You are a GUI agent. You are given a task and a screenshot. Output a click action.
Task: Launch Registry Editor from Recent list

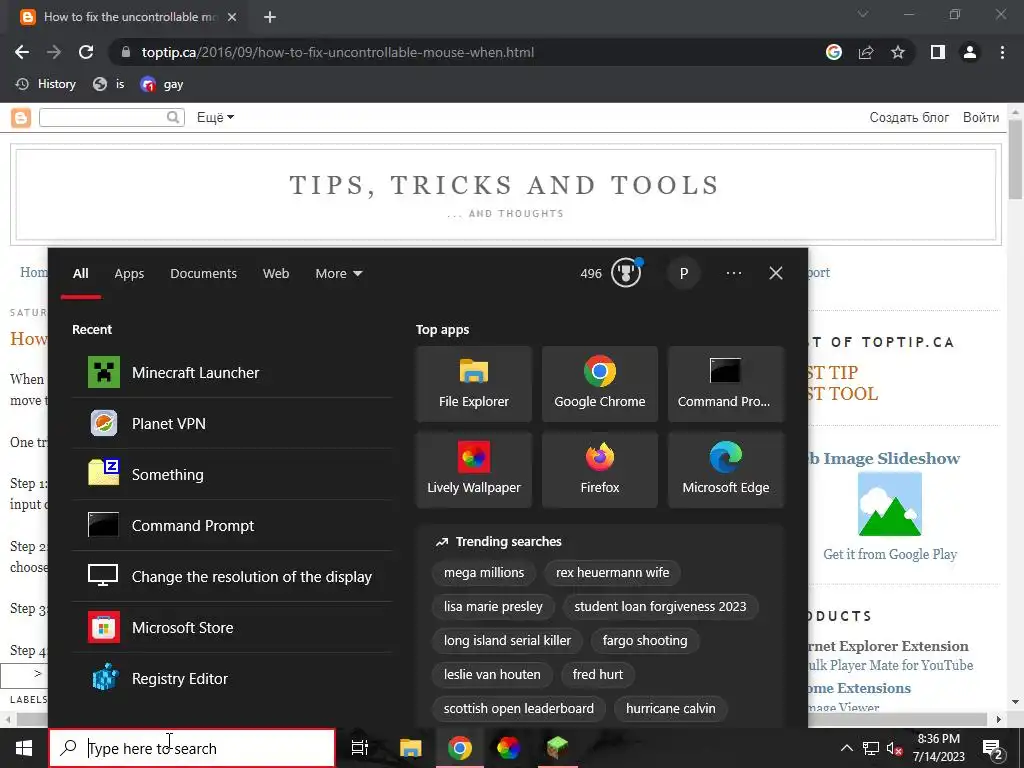tap(232, 678)
